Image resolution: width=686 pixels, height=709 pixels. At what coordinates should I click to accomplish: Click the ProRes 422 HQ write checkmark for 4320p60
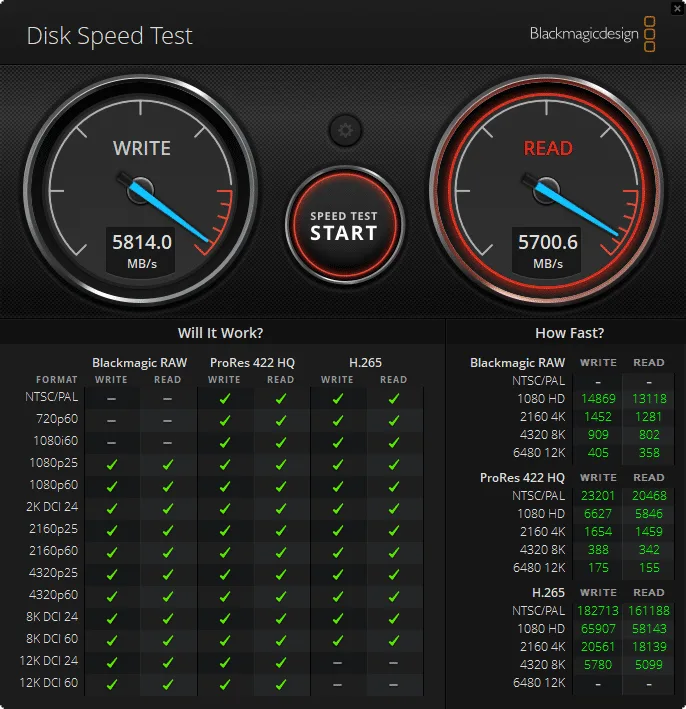click(225, 596)
